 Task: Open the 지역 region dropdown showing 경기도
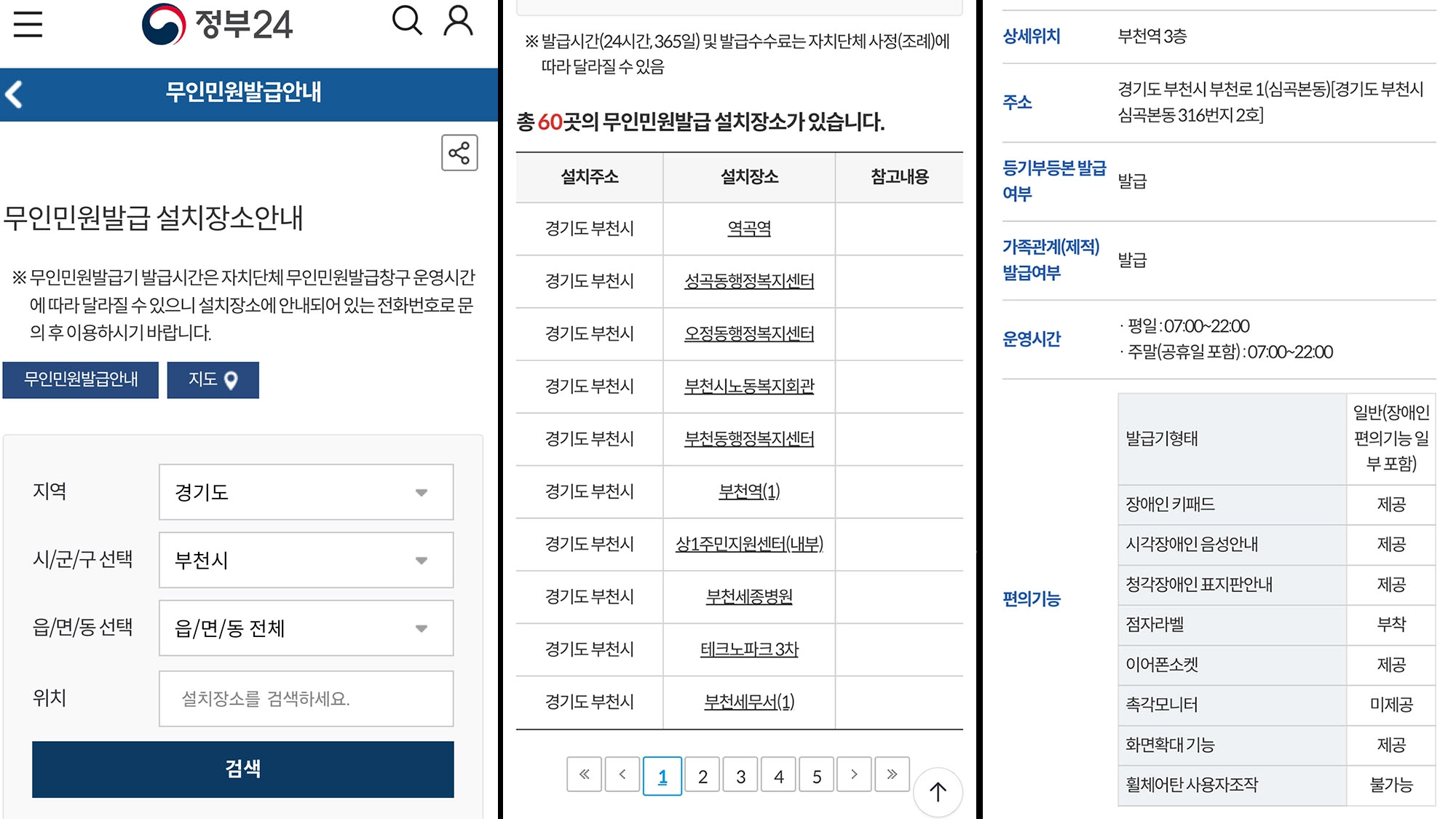305,492
